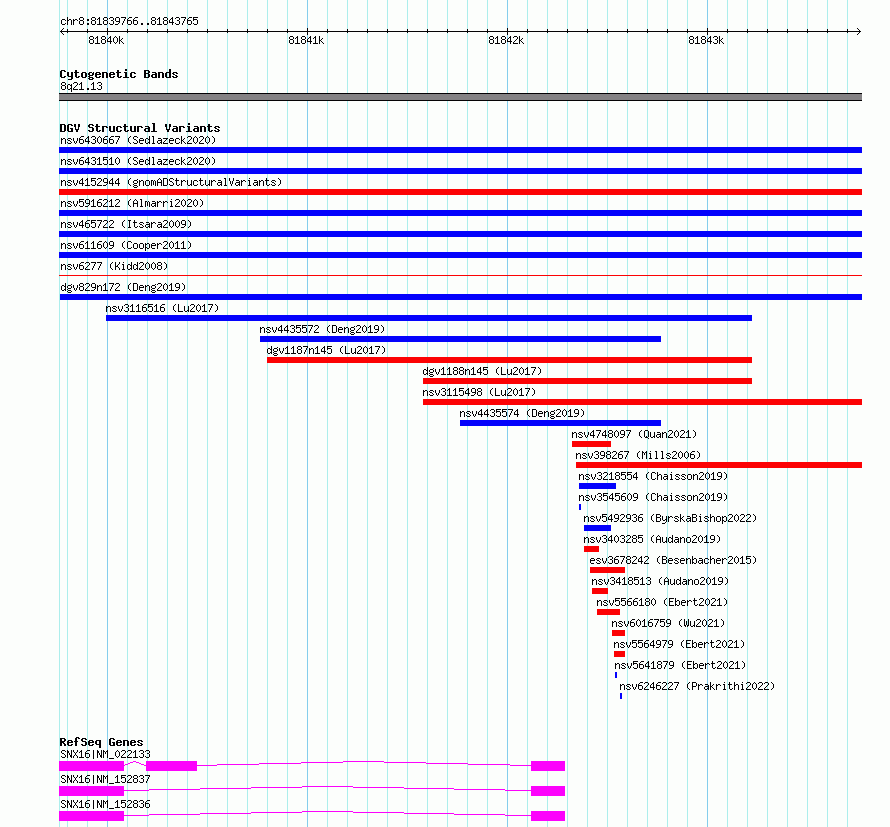Click the SNX16|NM_022133 transcript label
Screen dimensions: 890x827
point(106,754)
